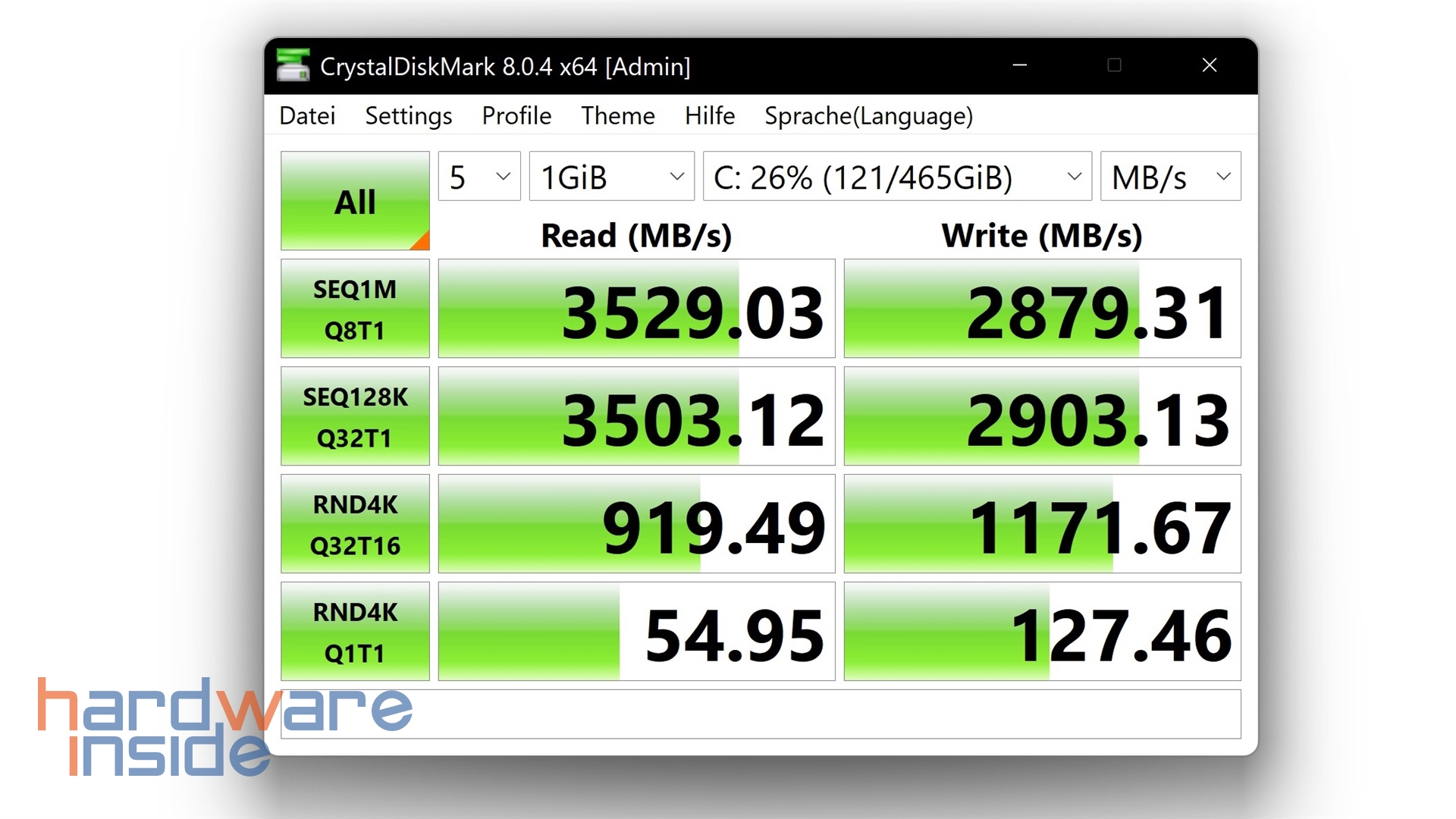Click the SEQ1M read result 3529.03
The height and width of the screenshot is (819, 1456).
coord(635,309)
